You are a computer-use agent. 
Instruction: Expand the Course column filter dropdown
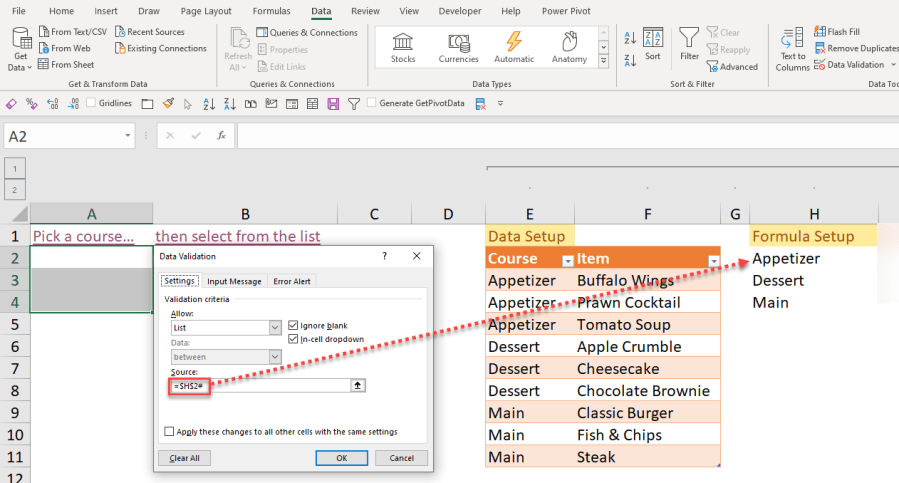click(x=567, y=260)
